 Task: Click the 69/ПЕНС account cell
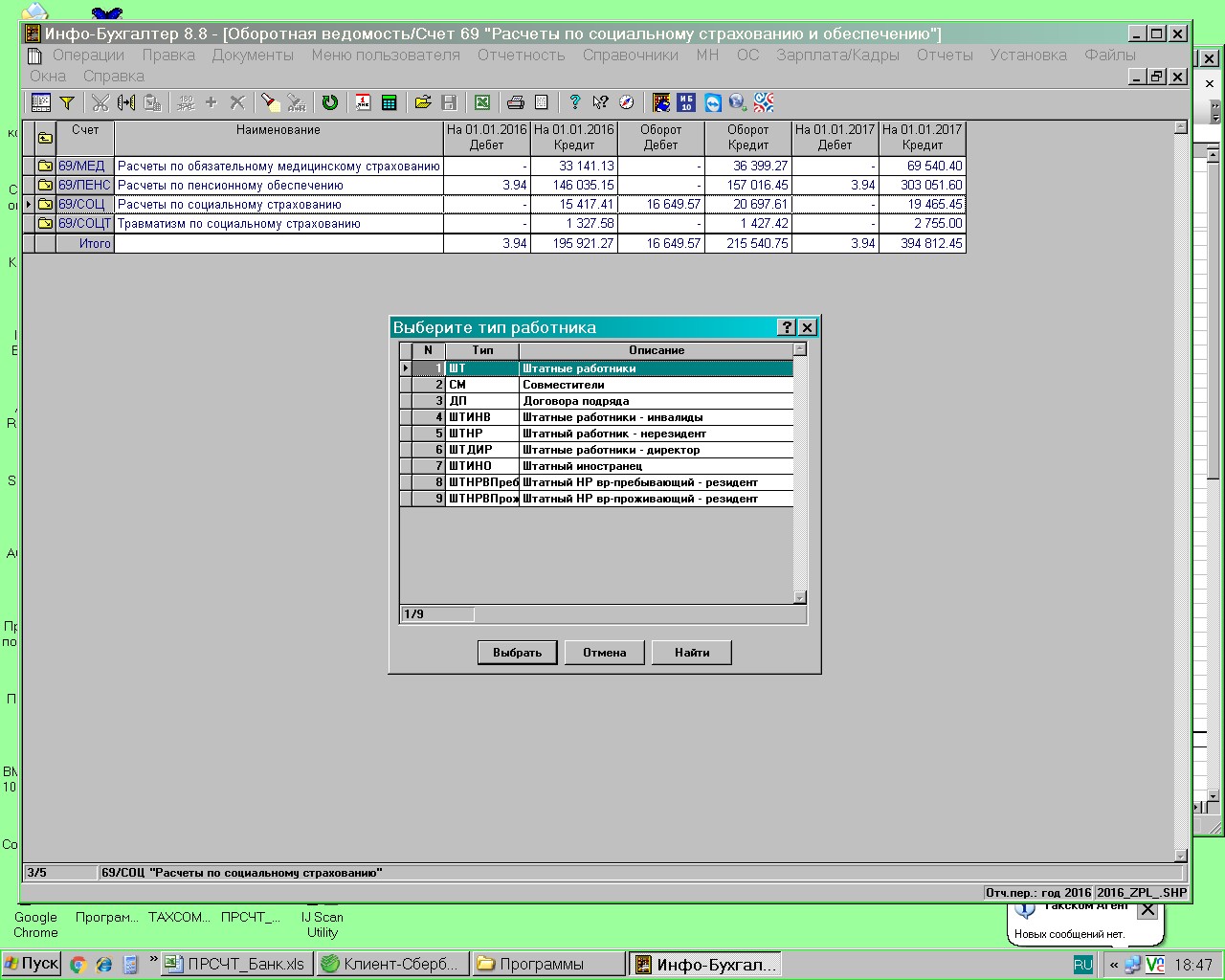click(84, 185)
